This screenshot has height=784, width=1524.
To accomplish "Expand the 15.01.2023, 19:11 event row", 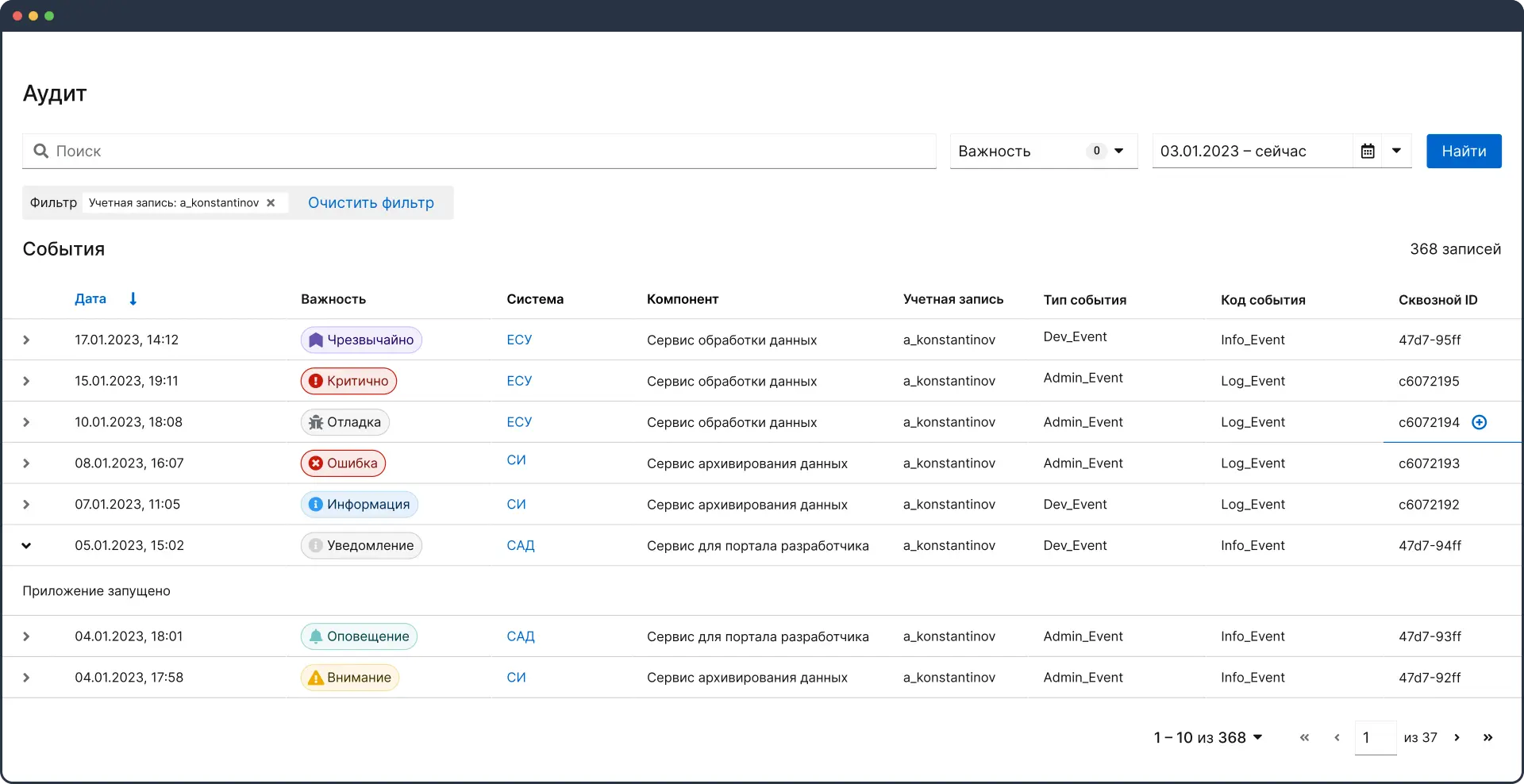I will coord(26,381).
